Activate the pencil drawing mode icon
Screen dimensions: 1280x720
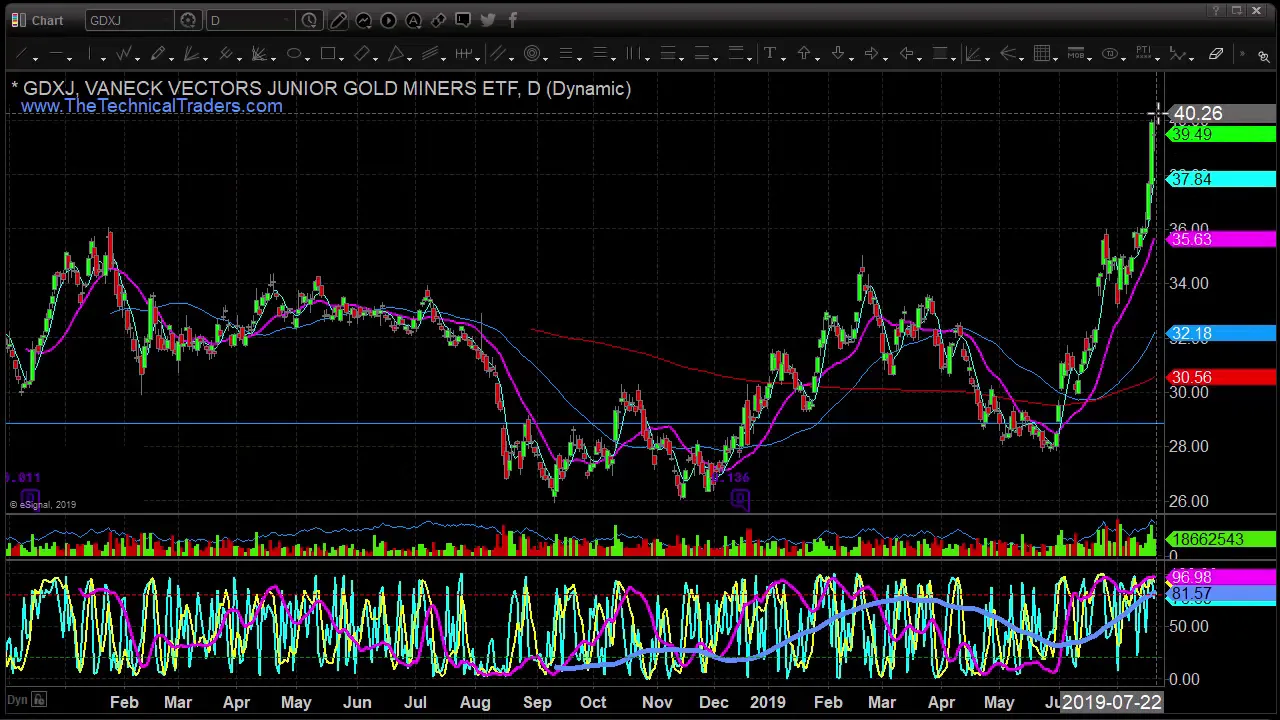tap(338, 20)
